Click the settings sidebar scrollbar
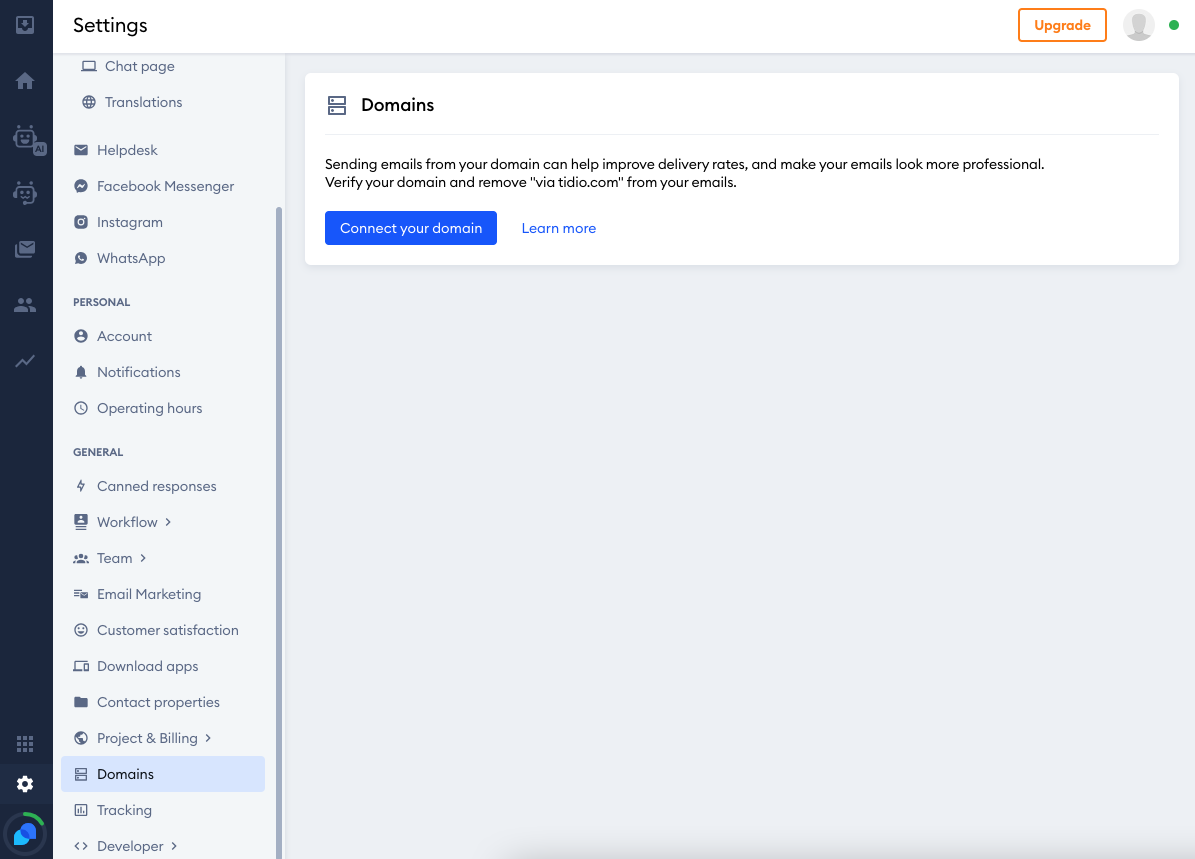Image resolution: width=1195 pixels, height=859 pixels. (279, 532)
